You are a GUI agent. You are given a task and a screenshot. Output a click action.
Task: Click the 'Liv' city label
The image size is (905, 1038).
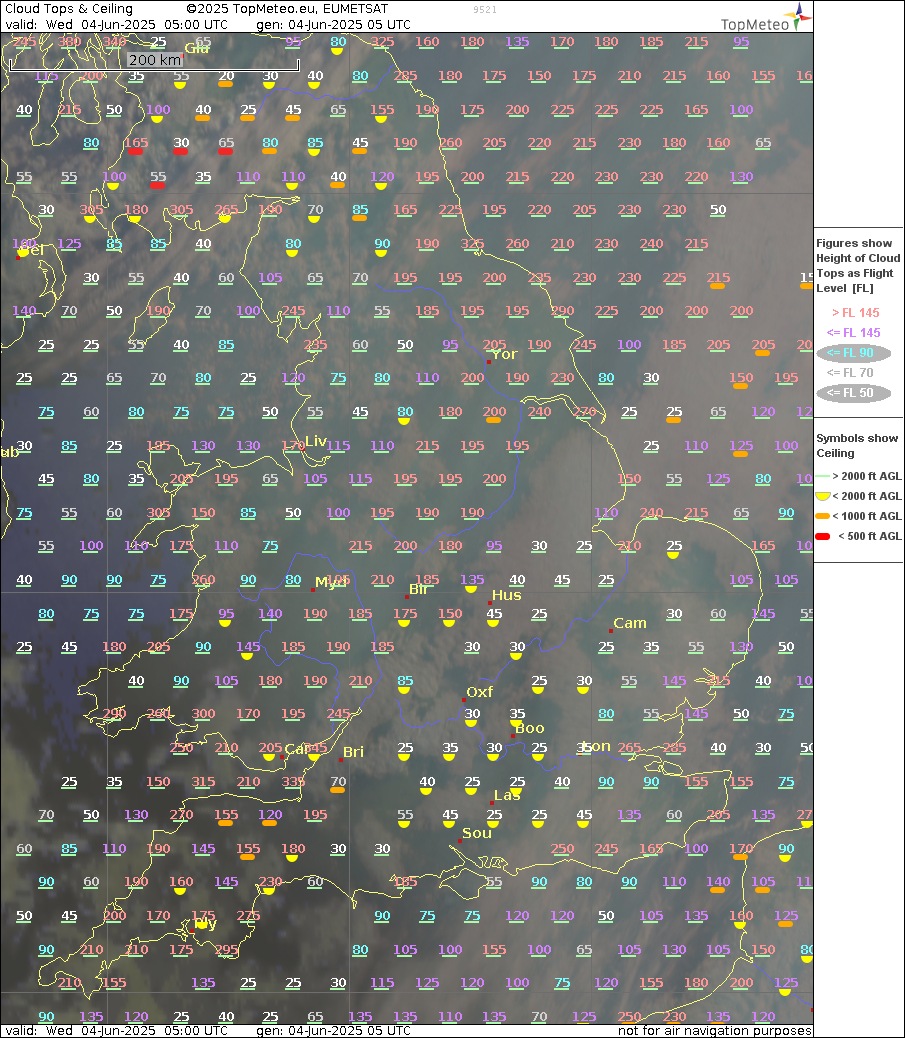point(316,441)
